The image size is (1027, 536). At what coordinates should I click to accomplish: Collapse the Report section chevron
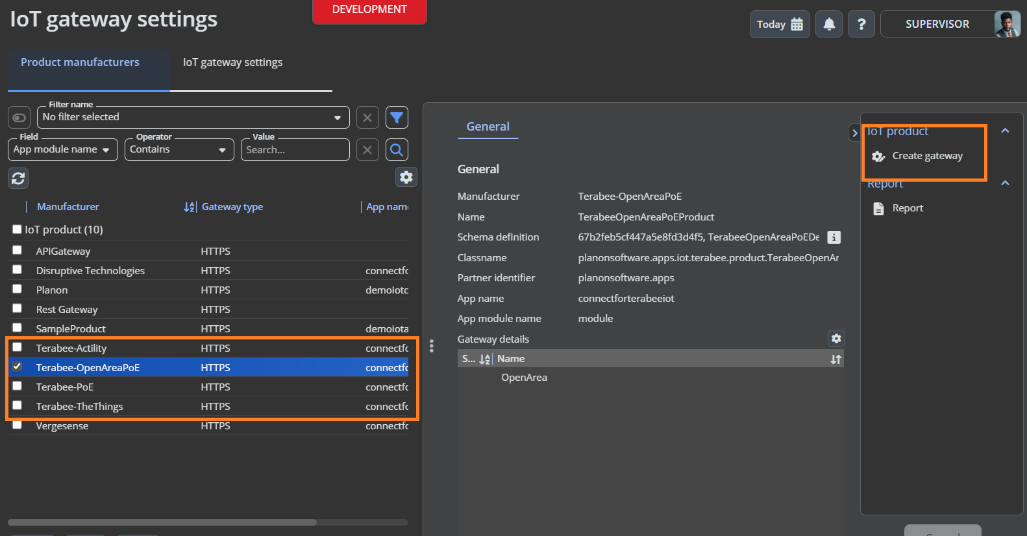pyautogui.click(x=1005, y=183)
